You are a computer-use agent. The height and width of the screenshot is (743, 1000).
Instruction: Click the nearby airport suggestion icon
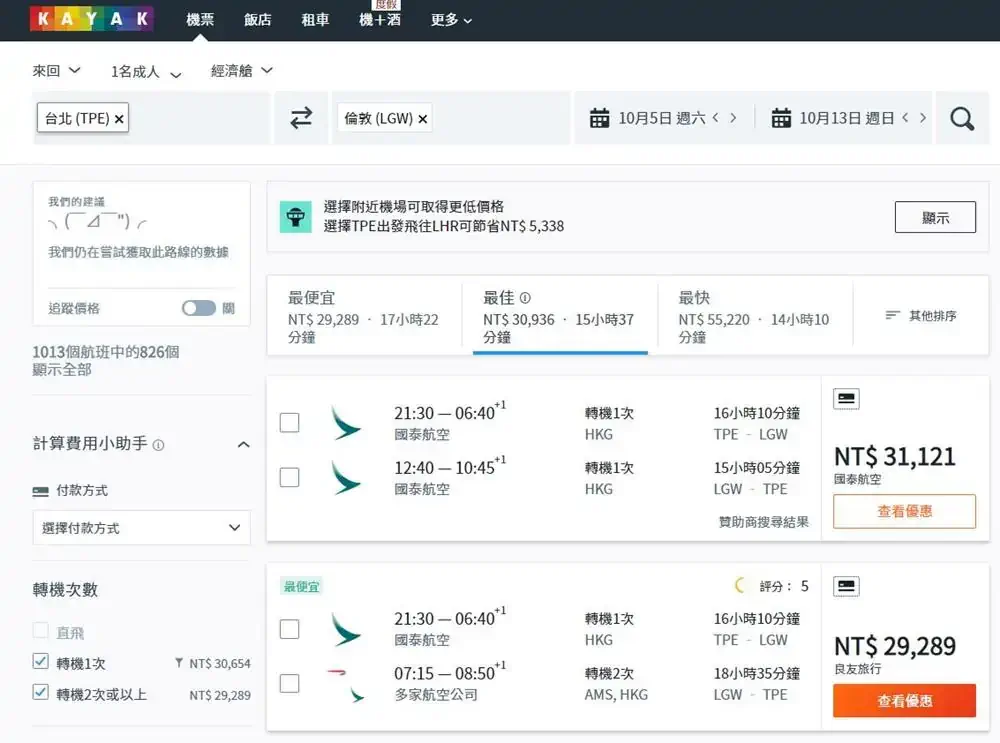(x=295, y=217)
